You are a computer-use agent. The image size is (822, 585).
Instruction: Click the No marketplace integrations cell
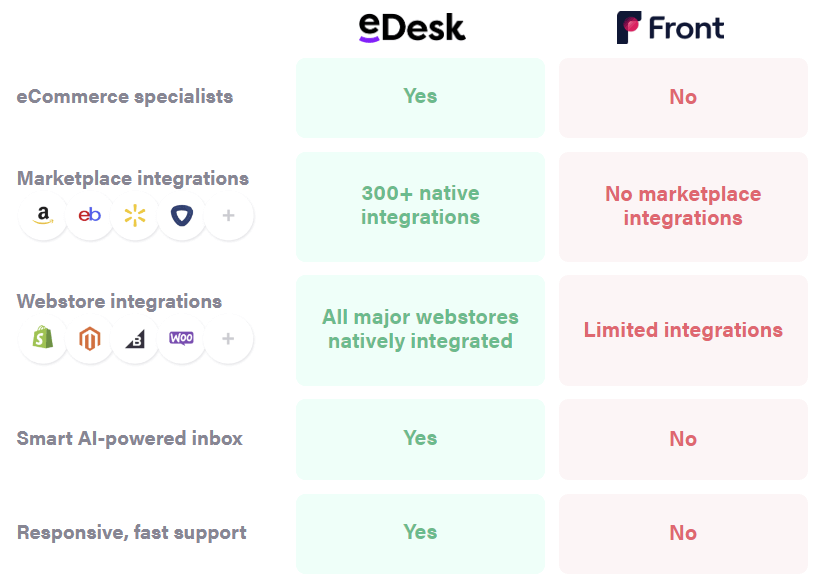[x=683, y=207]
